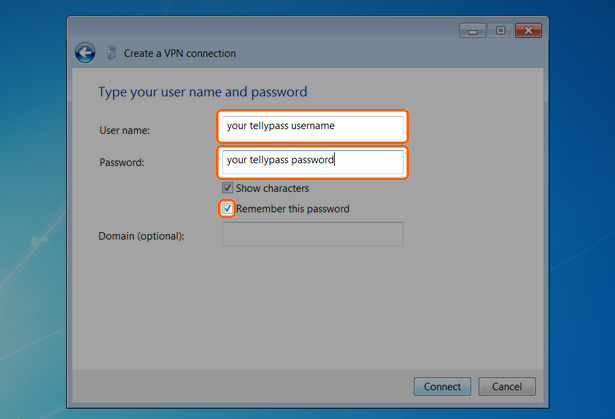The image size is (615, 419).
Task: Click the 'User name:' label
Action: [124, 130]
